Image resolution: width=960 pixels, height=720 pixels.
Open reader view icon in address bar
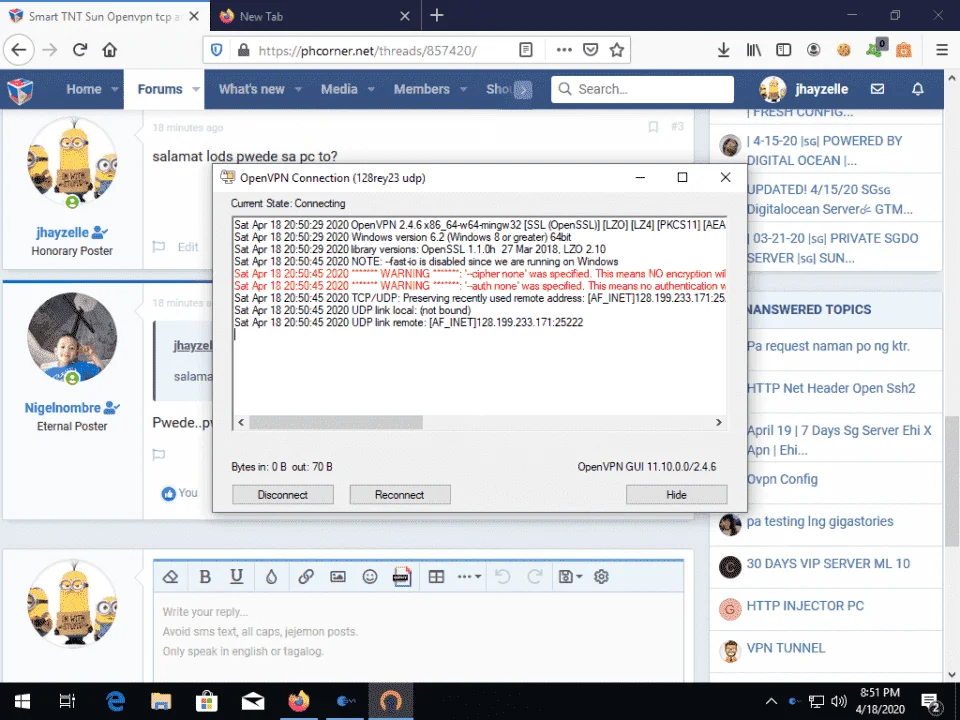[525, 50]
